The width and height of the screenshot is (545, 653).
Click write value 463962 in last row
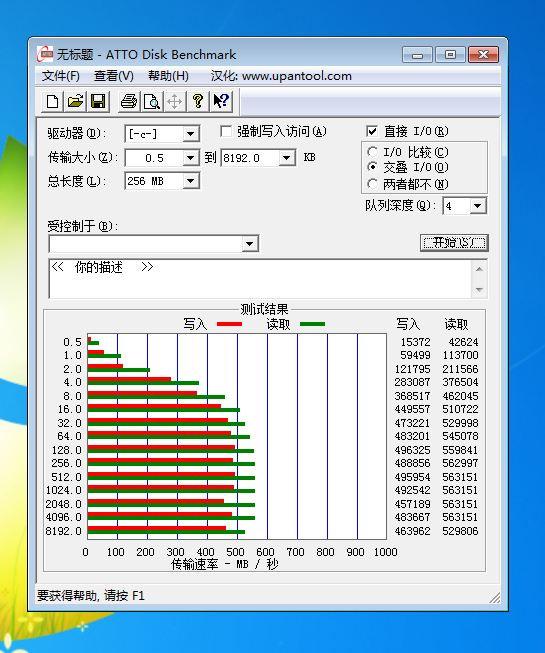click(x=412, y=531)
